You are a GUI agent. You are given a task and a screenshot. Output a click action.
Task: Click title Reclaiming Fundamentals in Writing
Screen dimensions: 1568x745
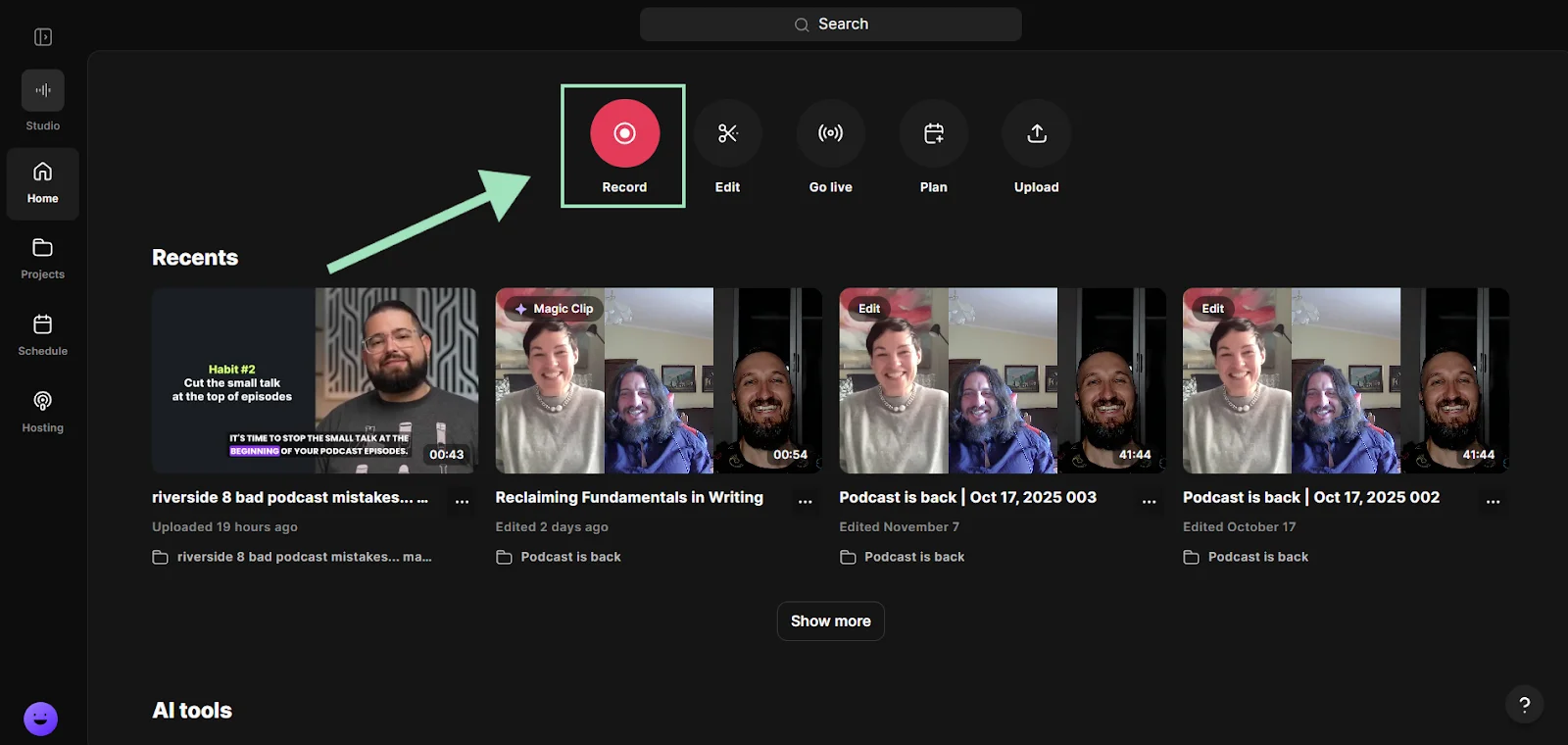click(x=629, y=498)
